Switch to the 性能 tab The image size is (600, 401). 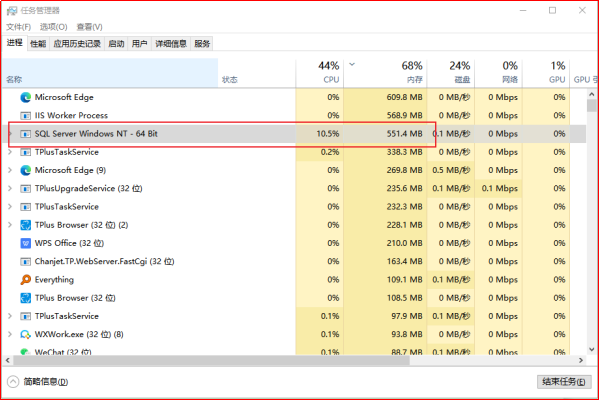37,44
